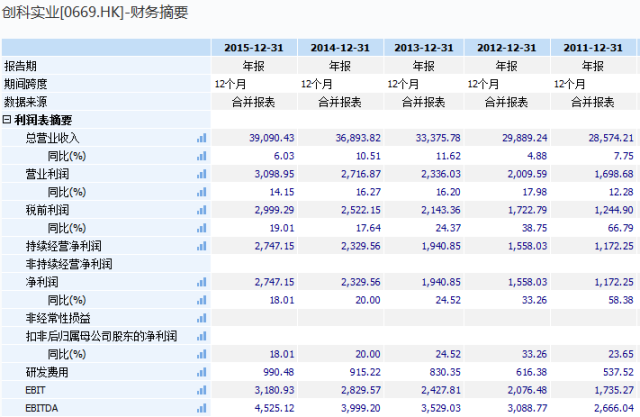Select revenue value 39,090.43
This screenshot has height=417, width=640.
272,138
